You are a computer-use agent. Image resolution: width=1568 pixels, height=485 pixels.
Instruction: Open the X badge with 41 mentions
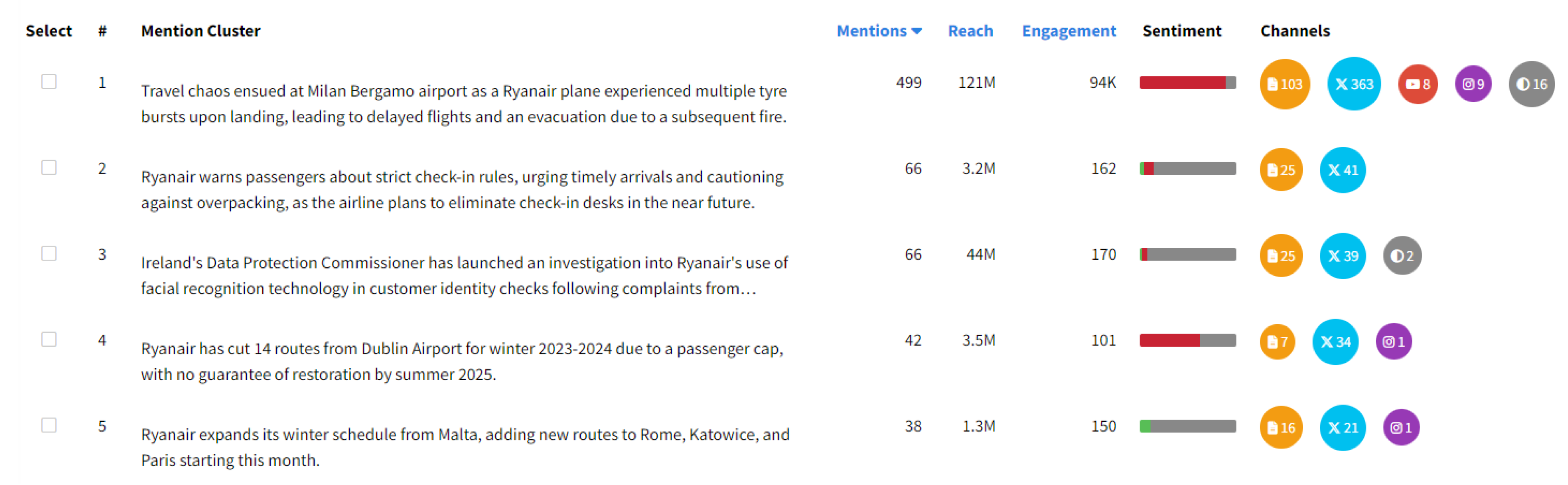(1342, 170)
